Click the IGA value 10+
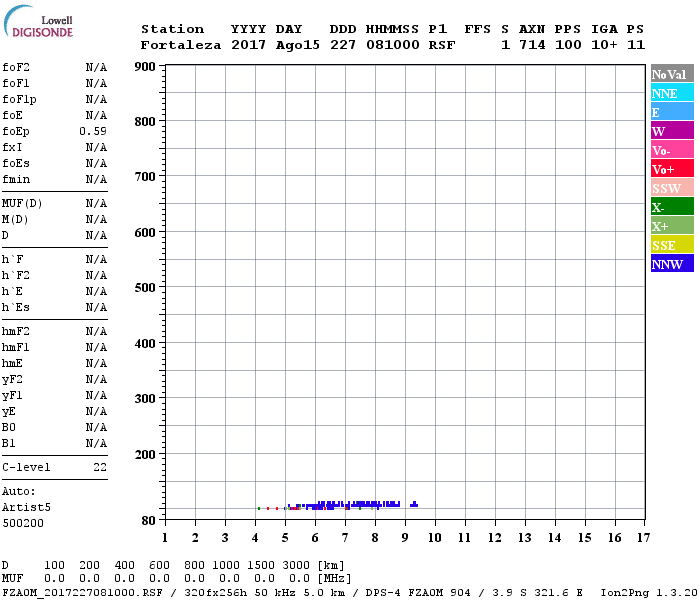The height and width of the screenshot is (600, 700). (604, 45)
